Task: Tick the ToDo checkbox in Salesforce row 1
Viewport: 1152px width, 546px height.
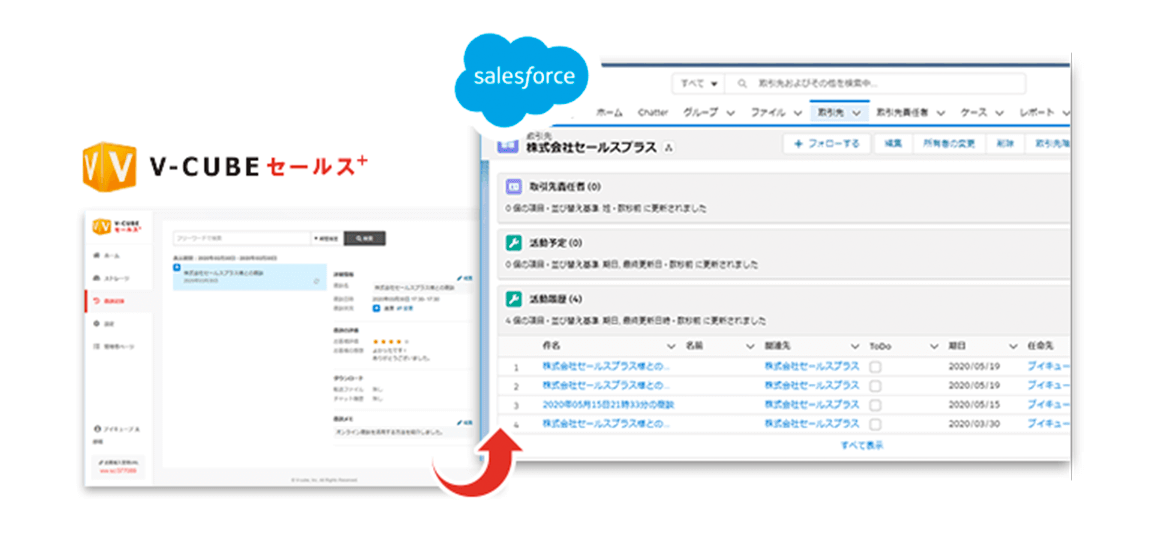Action: click(875, 367)
